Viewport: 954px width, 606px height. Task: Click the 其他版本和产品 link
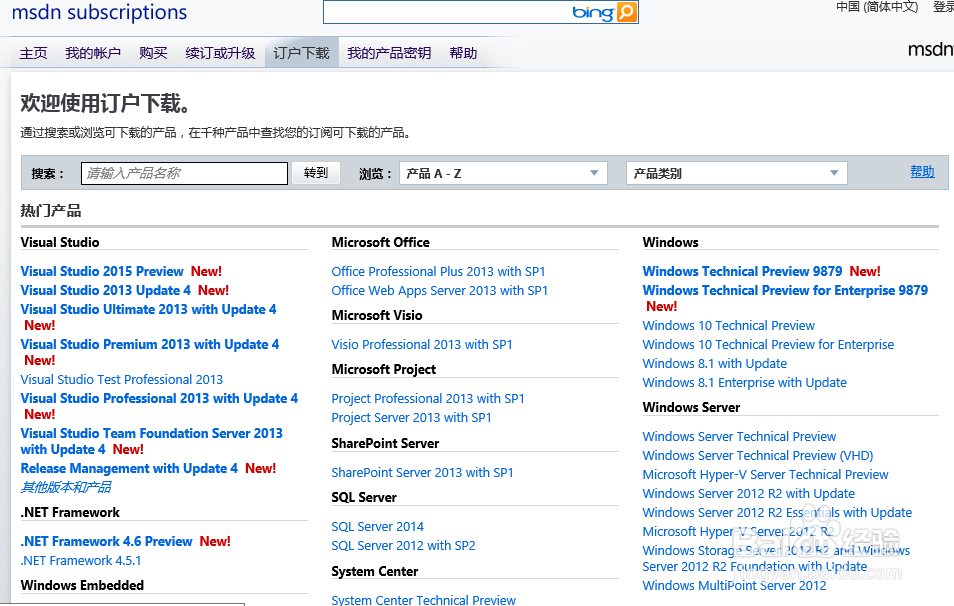pos(66,487)
